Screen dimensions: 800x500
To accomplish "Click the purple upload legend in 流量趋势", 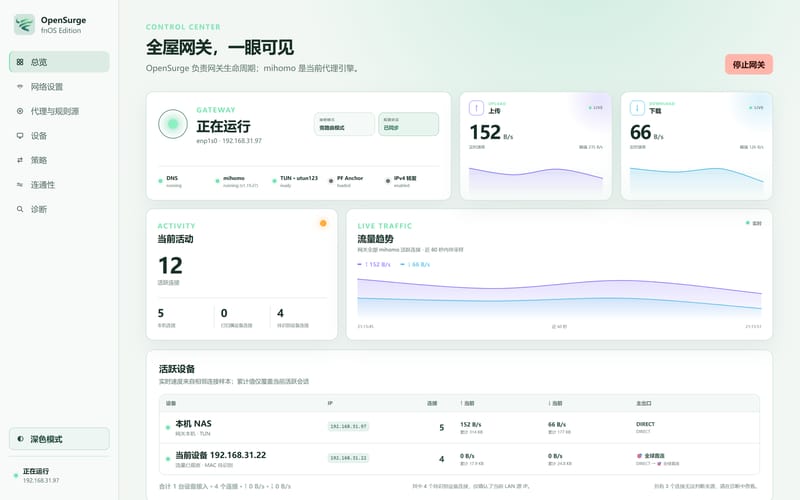I will (374, 264).
